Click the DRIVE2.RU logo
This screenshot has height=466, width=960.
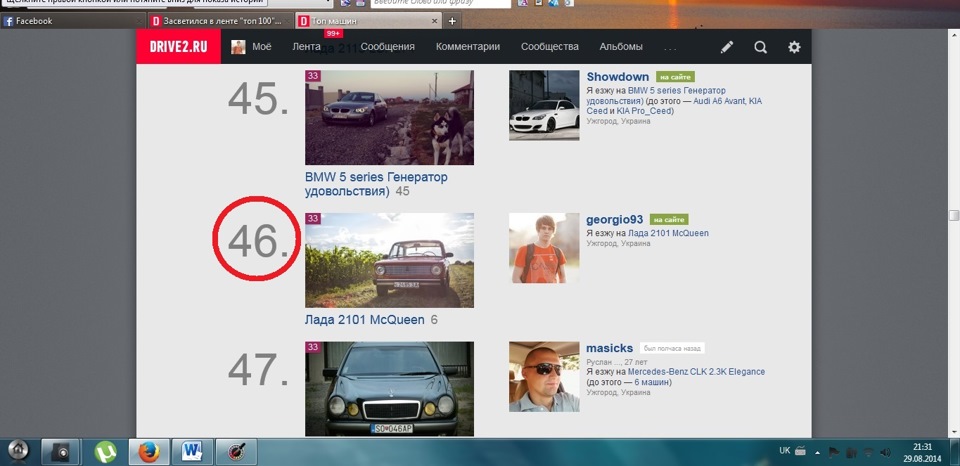[x=178, y=47]
